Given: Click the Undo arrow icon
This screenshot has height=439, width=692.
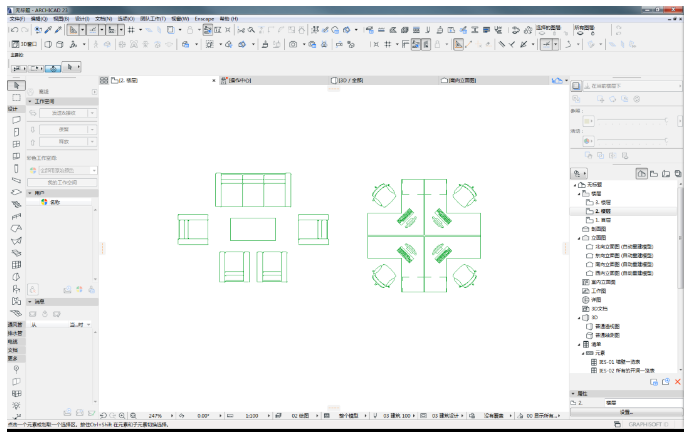Looking at the screenshot, I should point(14,30).
